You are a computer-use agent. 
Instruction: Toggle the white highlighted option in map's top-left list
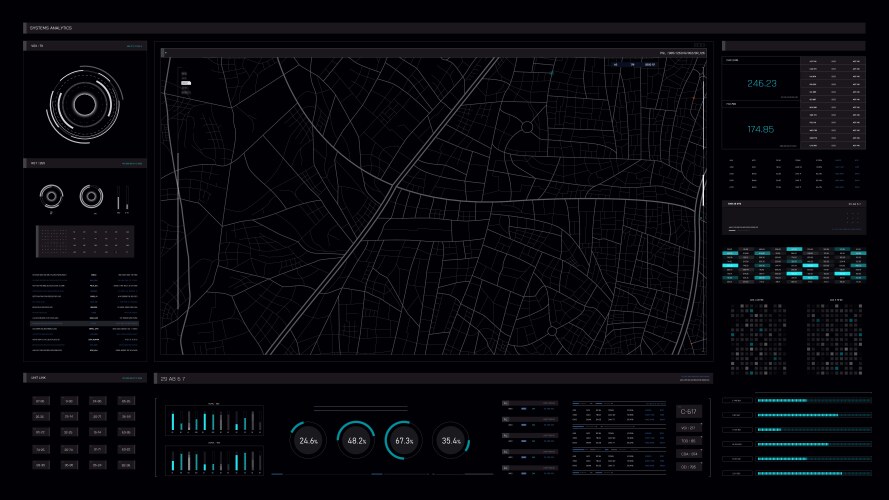click(186, 83)
